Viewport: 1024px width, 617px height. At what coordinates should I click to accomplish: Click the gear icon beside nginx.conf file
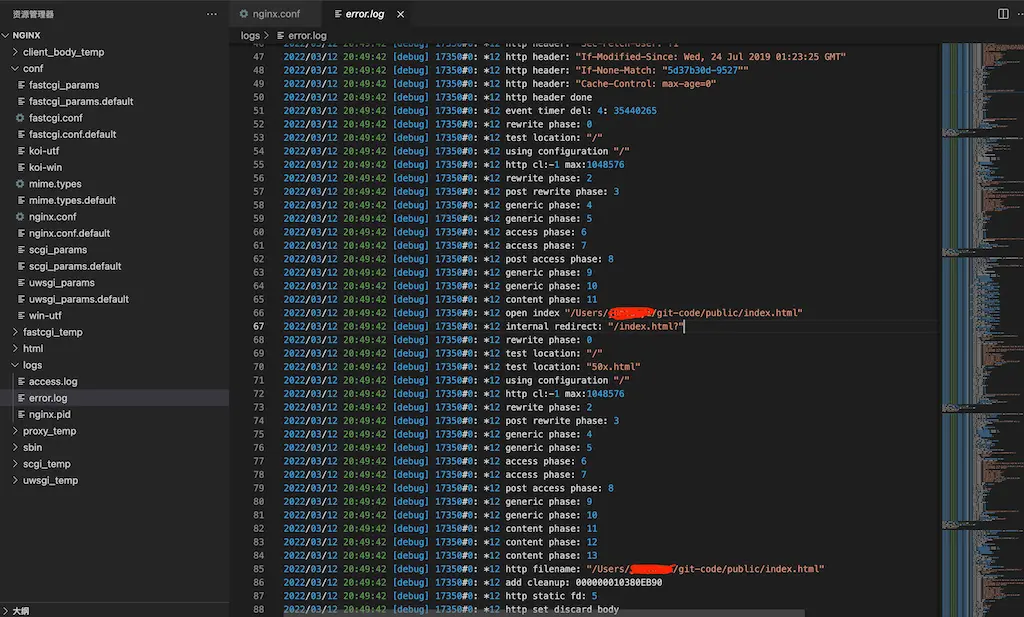(x=20, y=217)
